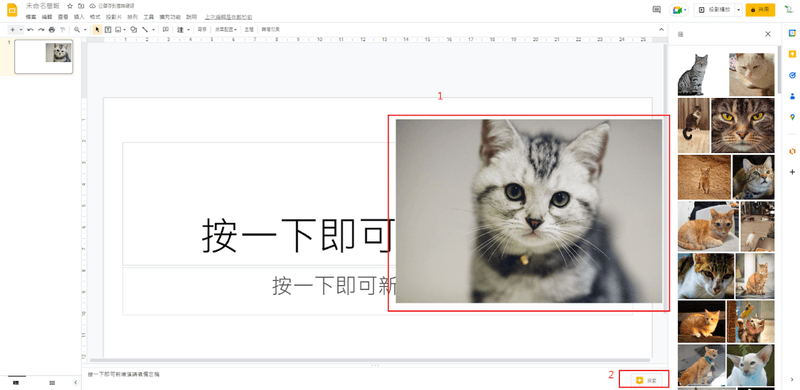Select the kitten image on the slide

pos(529,211)
